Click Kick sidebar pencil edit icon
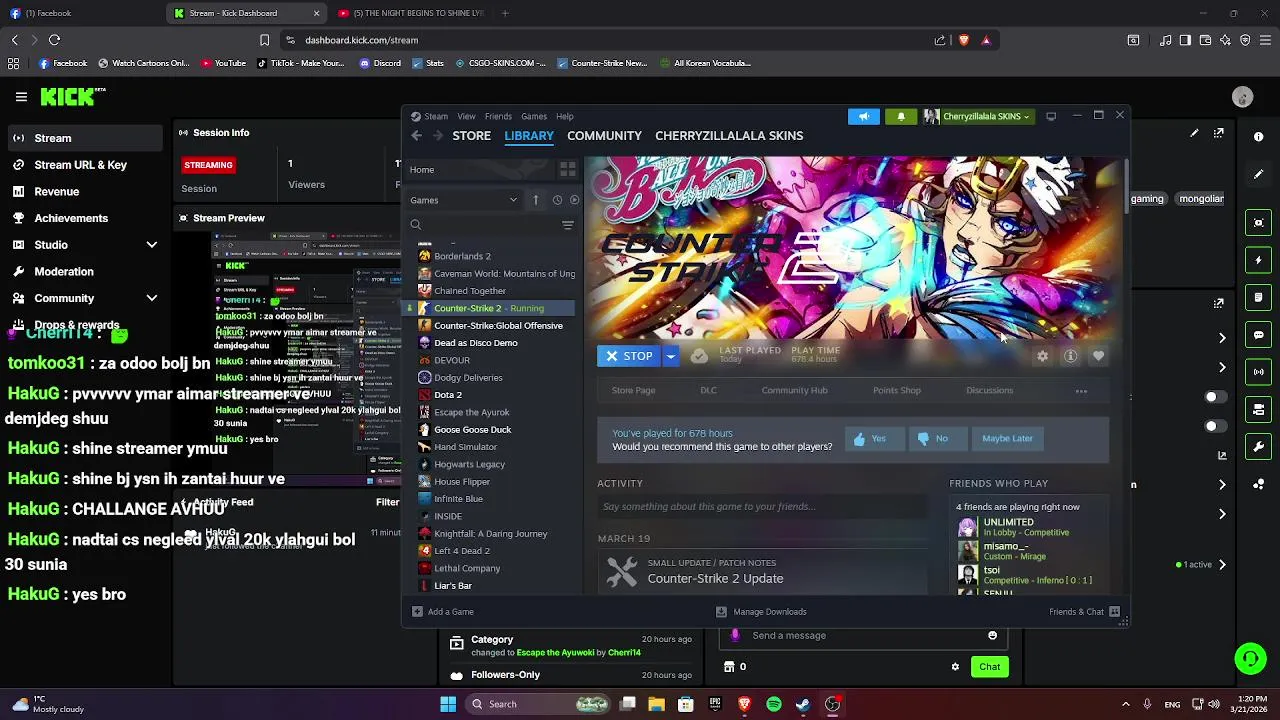The width and height of the screenshot is (1280, 720). (x=1259, y=174)
